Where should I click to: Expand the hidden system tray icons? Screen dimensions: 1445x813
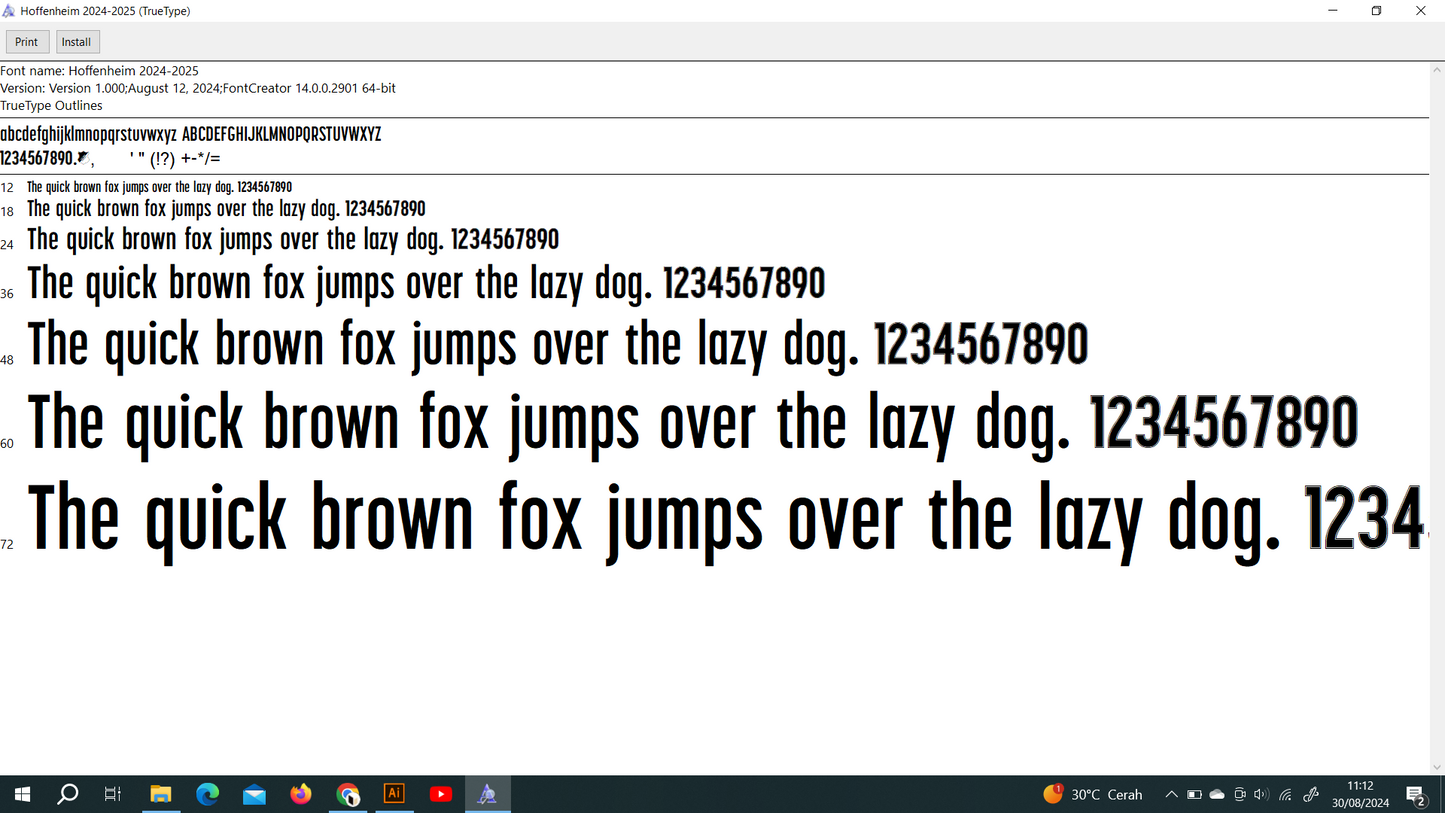[1171, 794]
